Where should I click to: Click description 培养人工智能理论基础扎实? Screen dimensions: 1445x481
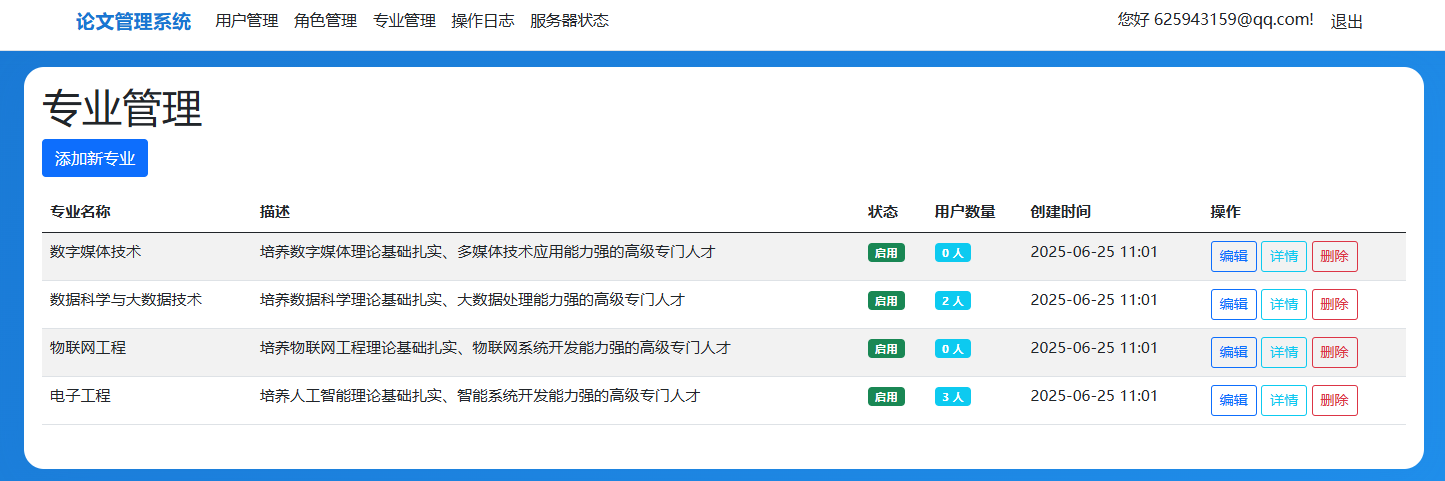tap(480, 396)
